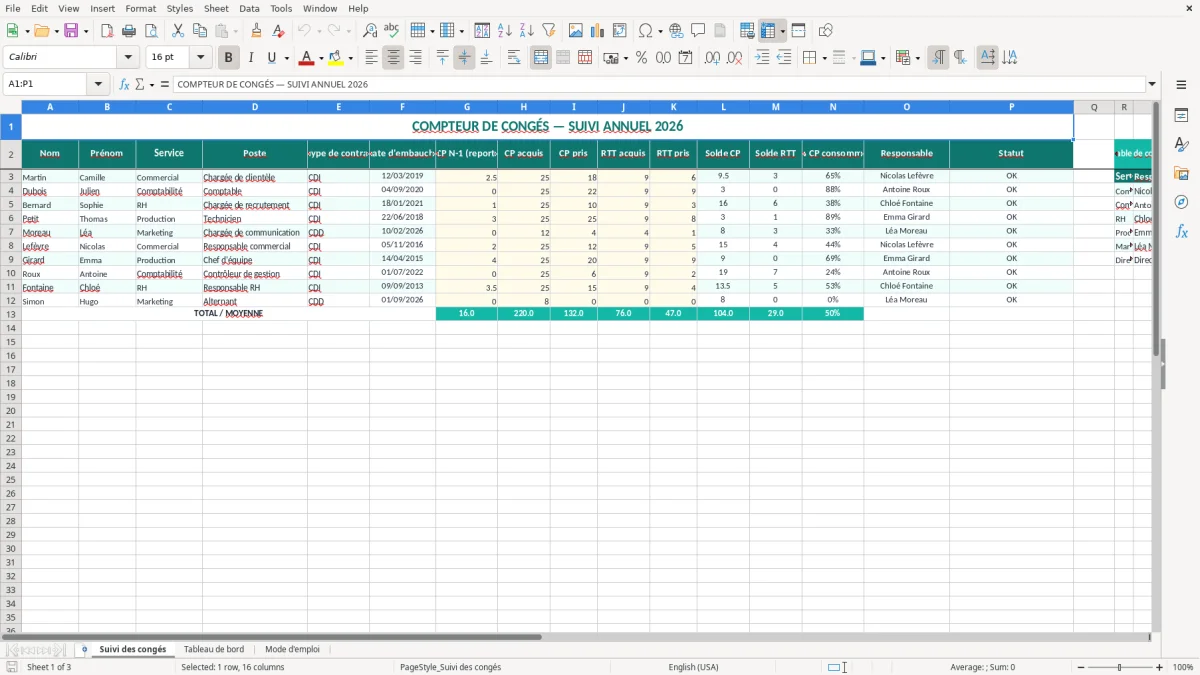Click Sort Ascending icon
This screenshot has width=1200, height=675.
point(505,31)
